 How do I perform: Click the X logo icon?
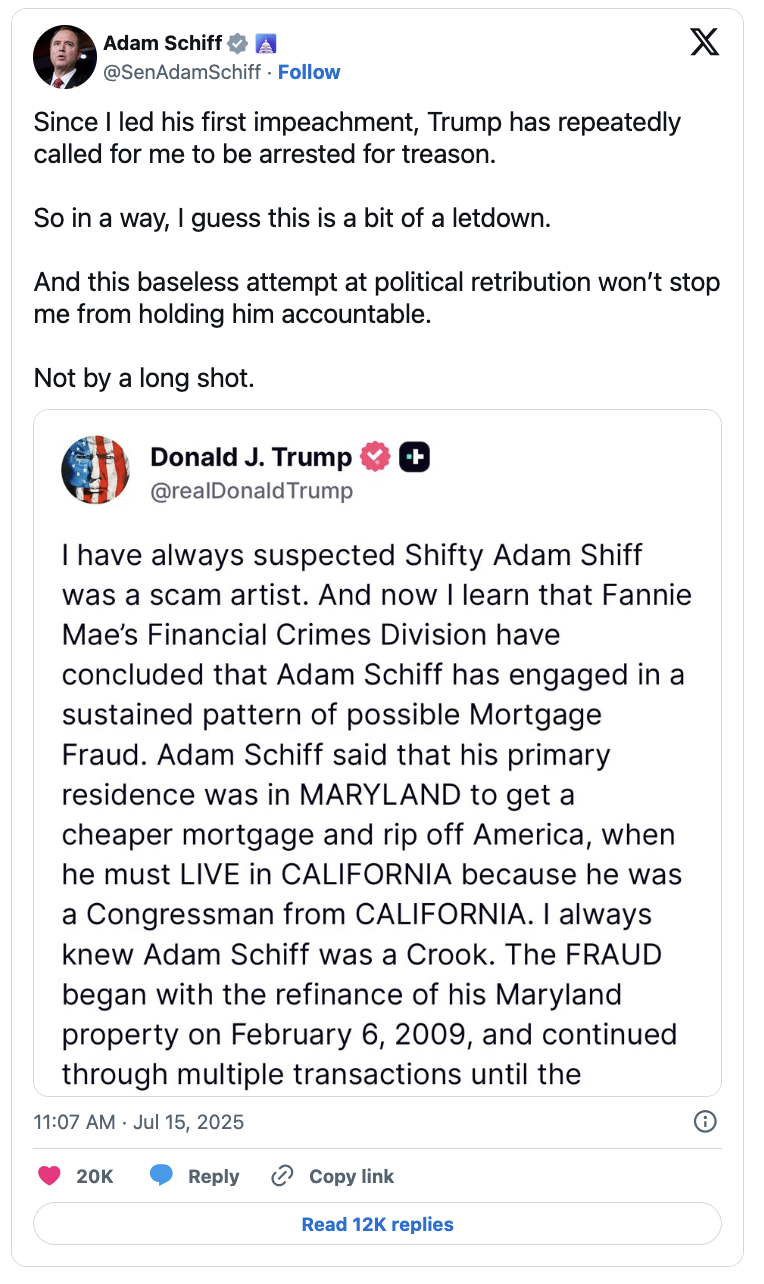(705, 42)
